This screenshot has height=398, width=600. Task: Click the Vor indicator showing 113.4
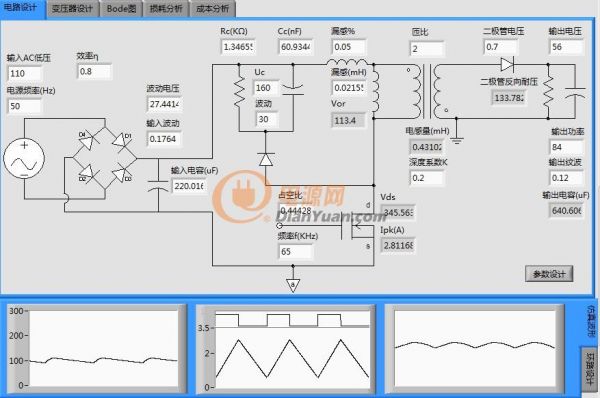click(348, 121)
